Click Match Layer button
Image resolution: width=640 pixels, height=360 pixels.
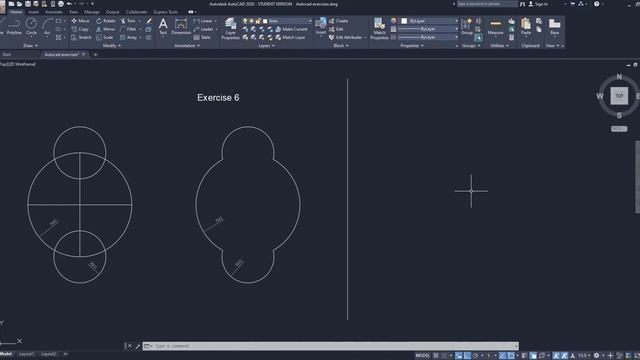click(290, 37)
